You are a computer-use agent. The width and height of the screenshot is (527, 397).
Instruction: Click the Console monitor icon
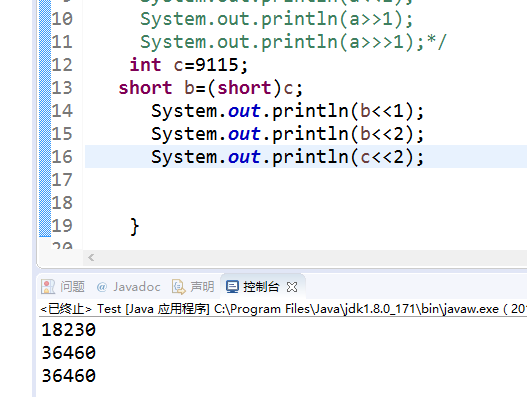[x=232, y=287]
